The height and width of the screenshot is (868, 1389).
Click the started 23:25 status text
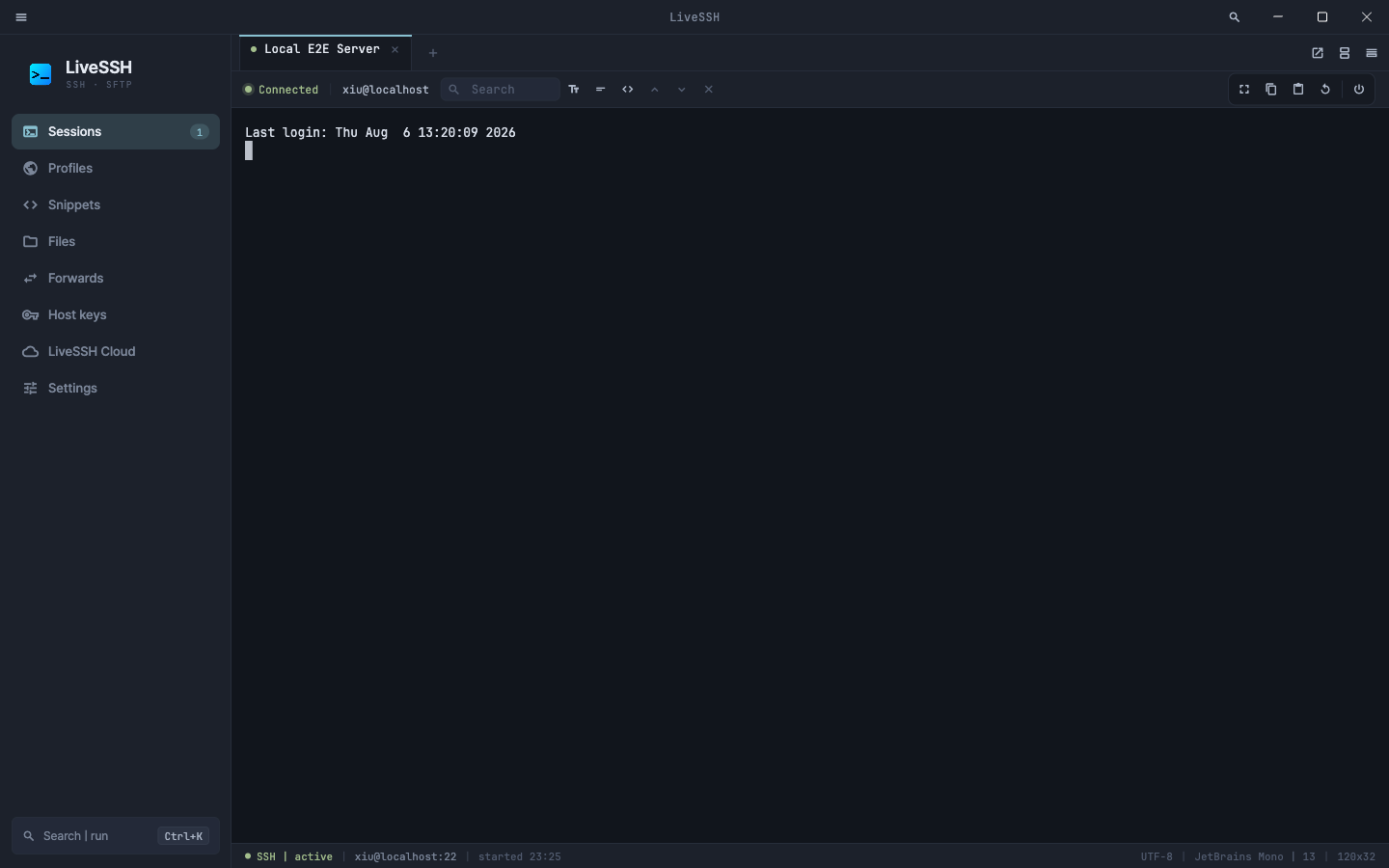pyautogui.click(x=520, y=856)
